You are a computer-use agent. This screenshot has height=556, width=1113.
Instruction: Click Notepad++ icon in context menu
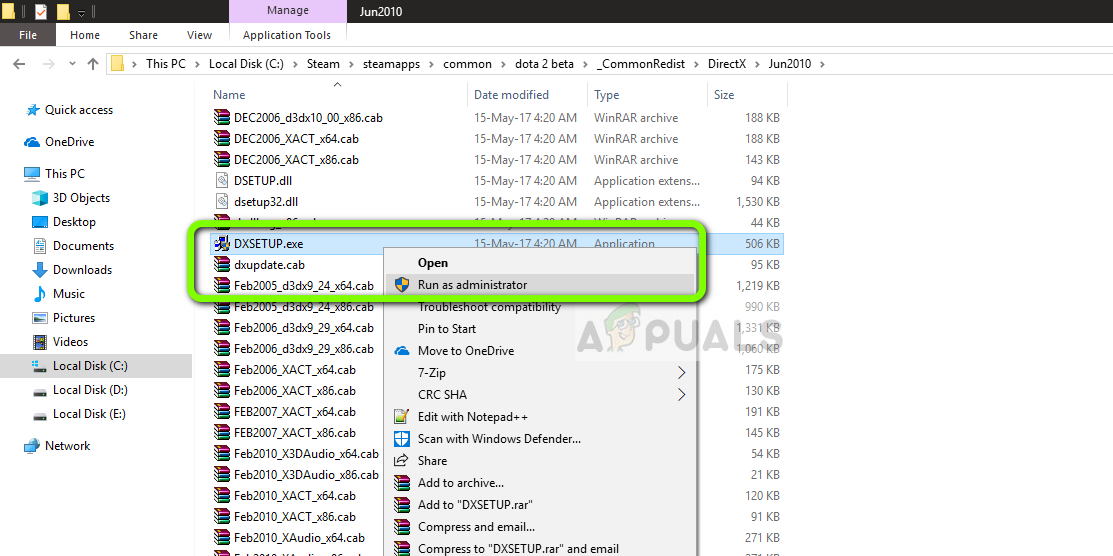pyautogui.click(x=402, y=417)
